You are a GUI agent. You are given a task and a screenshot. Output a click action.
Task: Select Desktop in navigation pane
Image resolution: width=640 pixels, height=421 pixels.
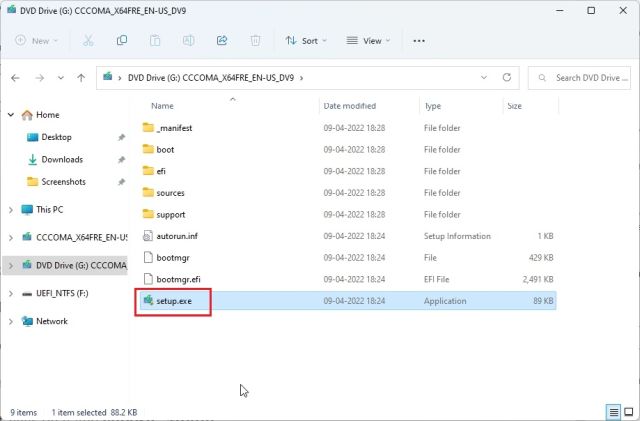pos(56,137)
